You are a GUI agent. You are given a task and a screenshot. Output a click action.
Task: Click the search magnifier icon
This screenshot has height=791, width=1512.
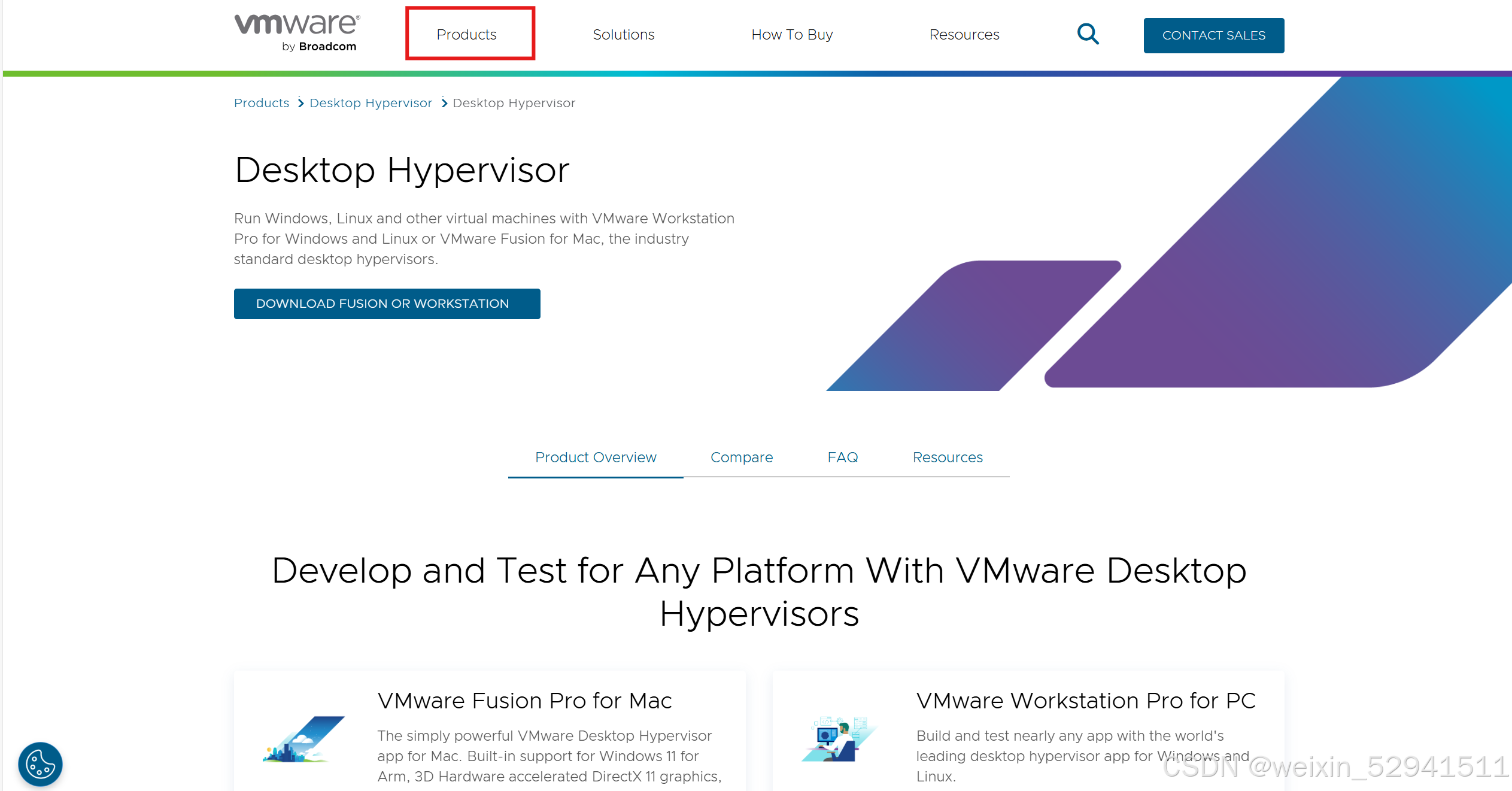click(1088, 34)
